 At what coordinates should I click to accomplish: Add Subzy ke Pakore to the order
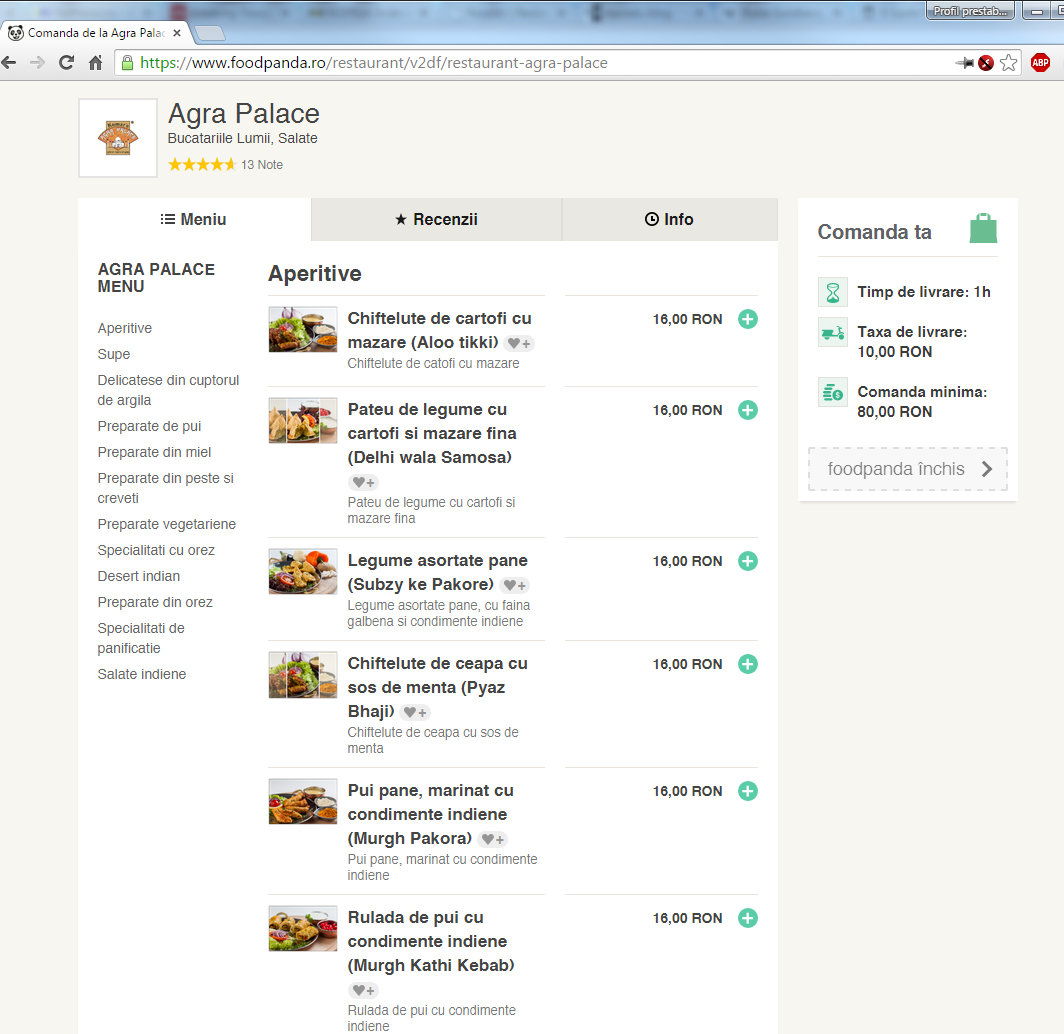coord(748,561)
